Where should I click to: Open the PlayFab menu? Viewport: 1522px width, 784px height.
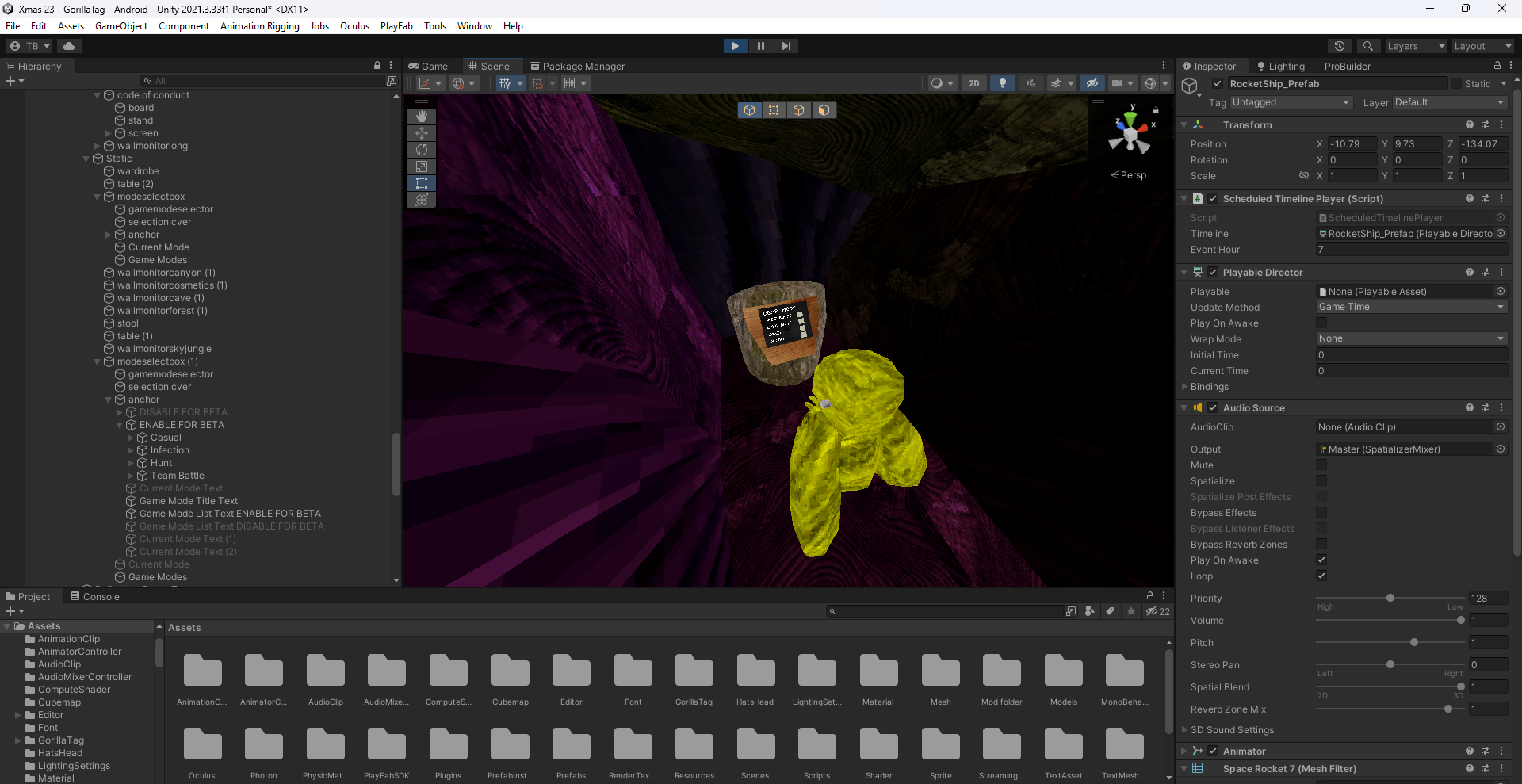[396, 26]
